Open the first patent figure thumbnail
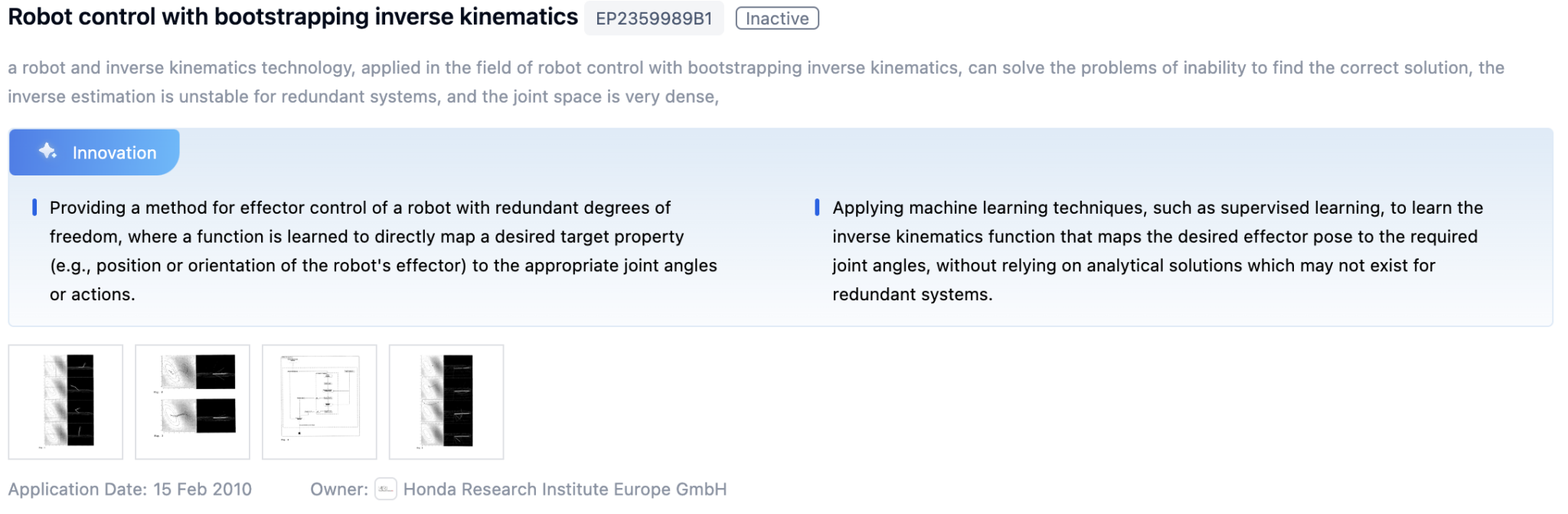This screenshot has height=514, width=1568. pos(66,401)
